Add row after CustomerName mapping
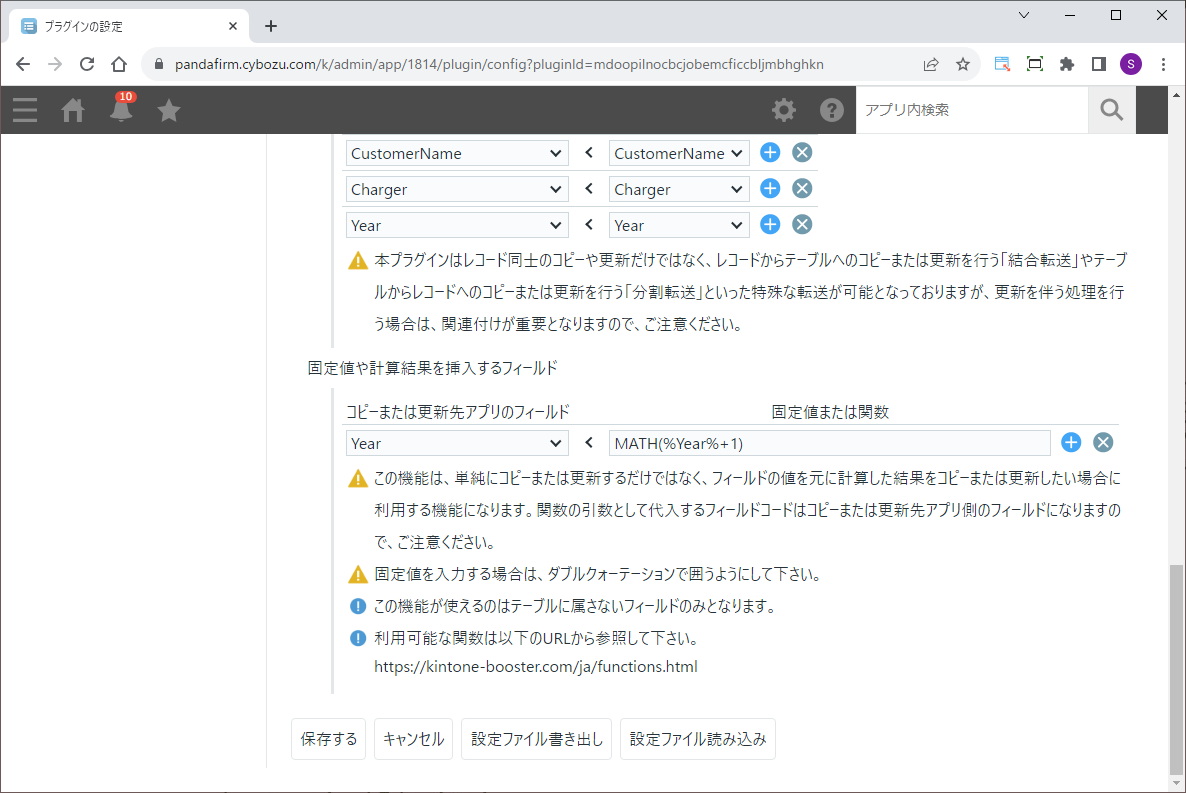Screen dimensions: 1186x793 [x=770, y=153]
